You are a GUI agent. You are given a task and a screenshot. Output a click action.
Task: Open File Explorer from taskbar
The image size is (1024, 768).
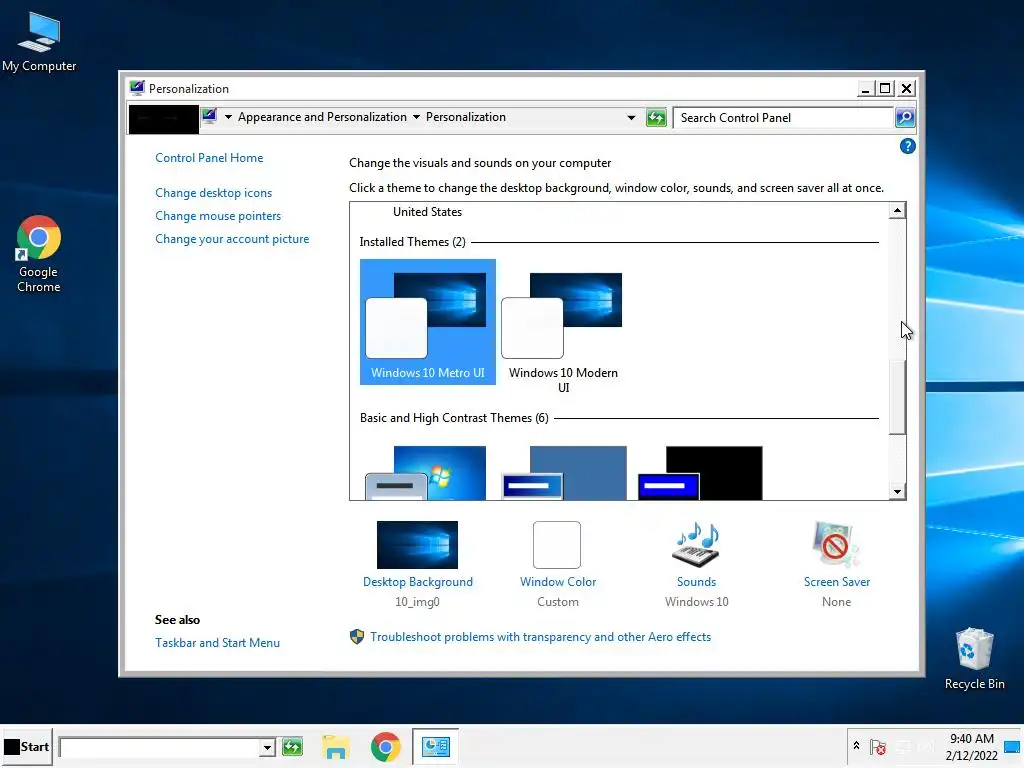click(336, 746)
